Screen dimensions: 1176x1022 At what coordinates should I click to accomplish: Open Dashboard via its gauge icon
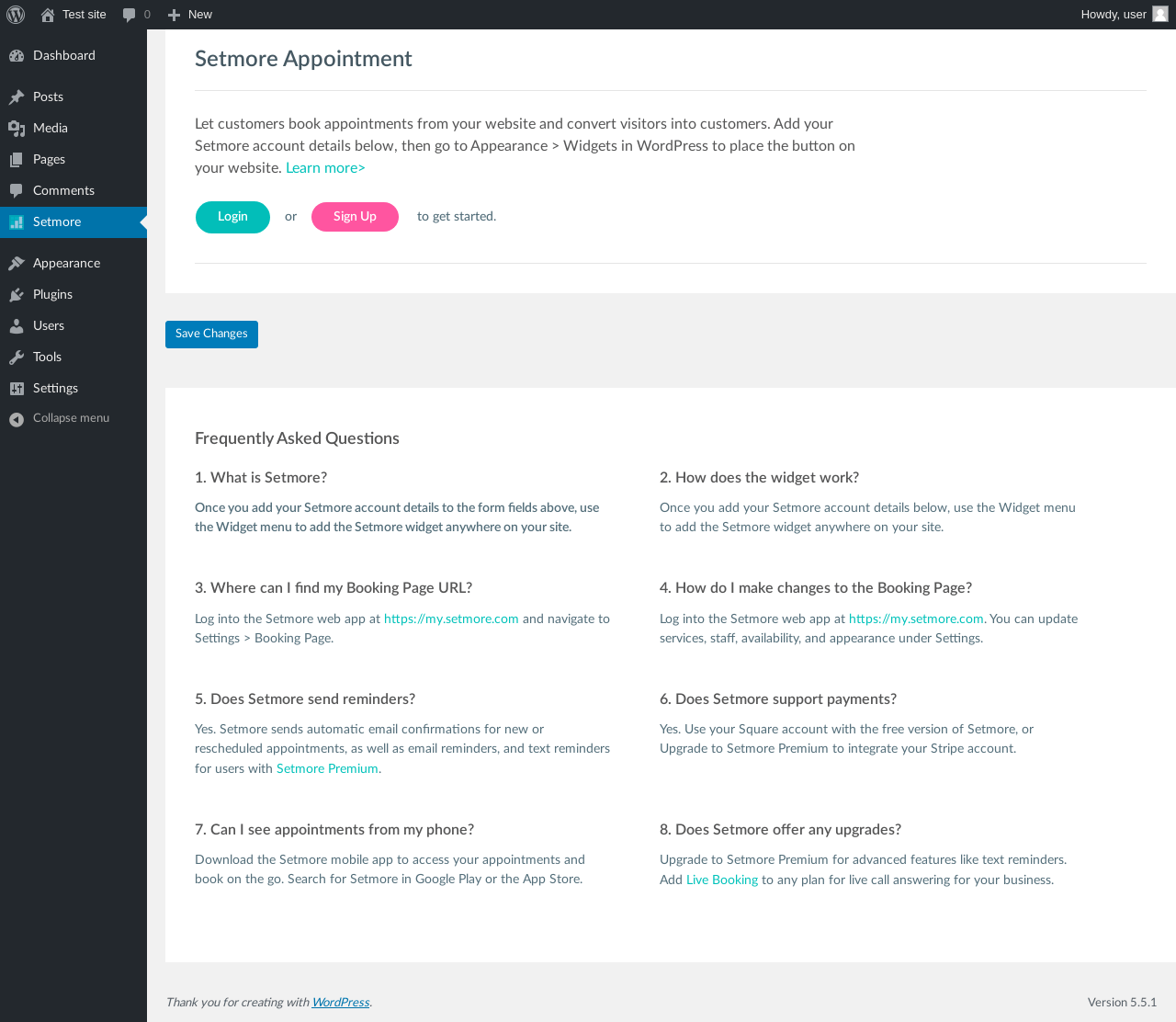(x=17, y=55)
